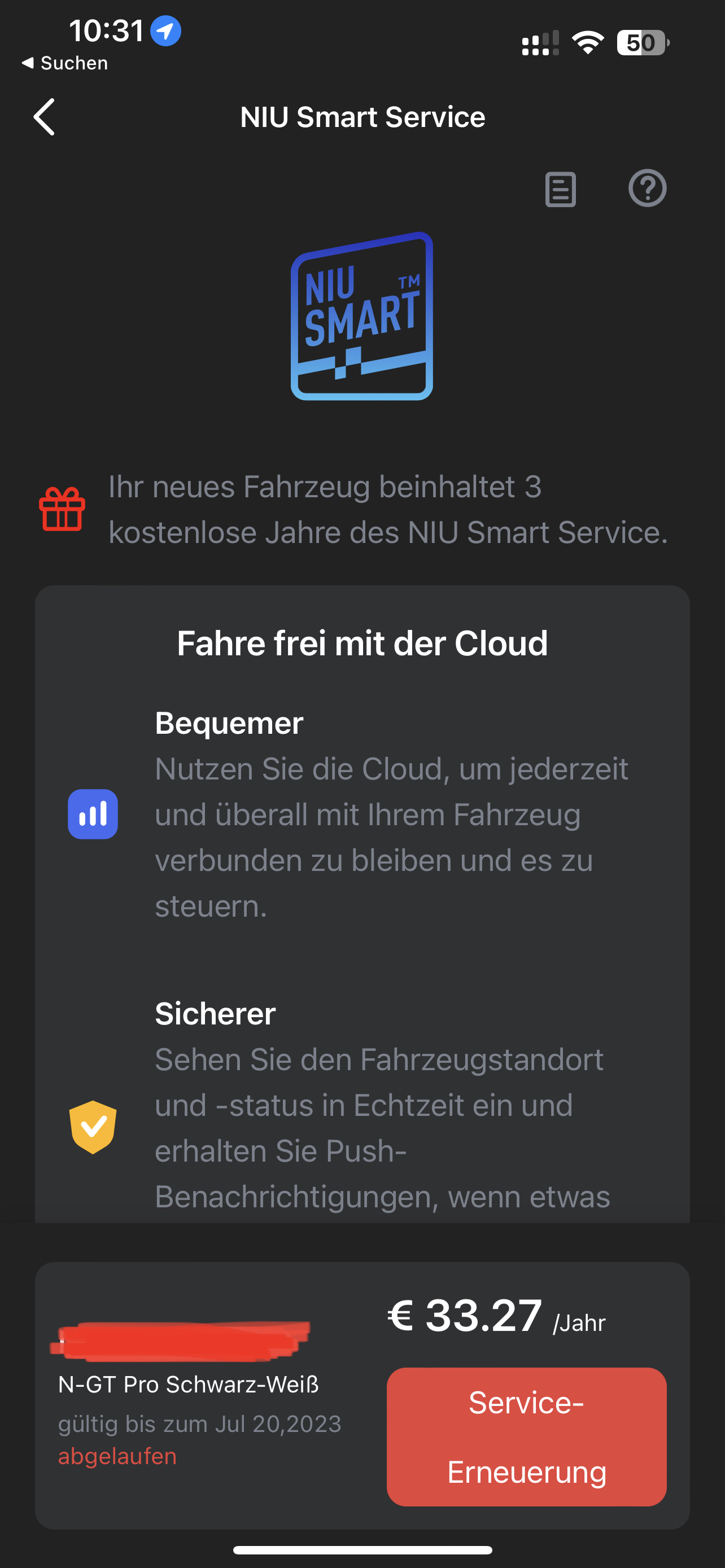Open the help question mark icon
Viewport: 725px width, 1568px height.
[647, 188]
